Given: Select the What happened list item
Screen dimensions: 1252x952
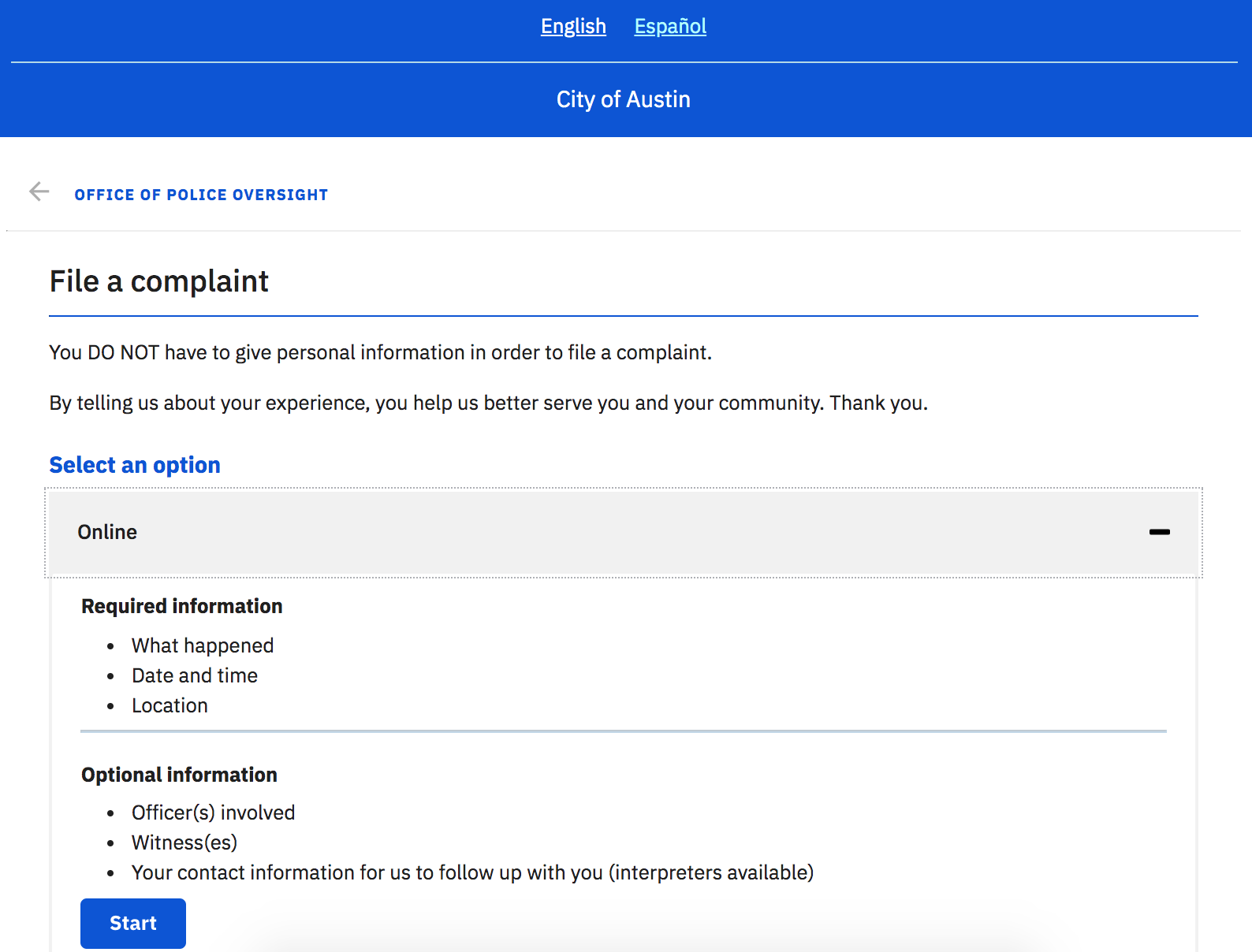Looking at the screenshot, I should click(203, 645).
